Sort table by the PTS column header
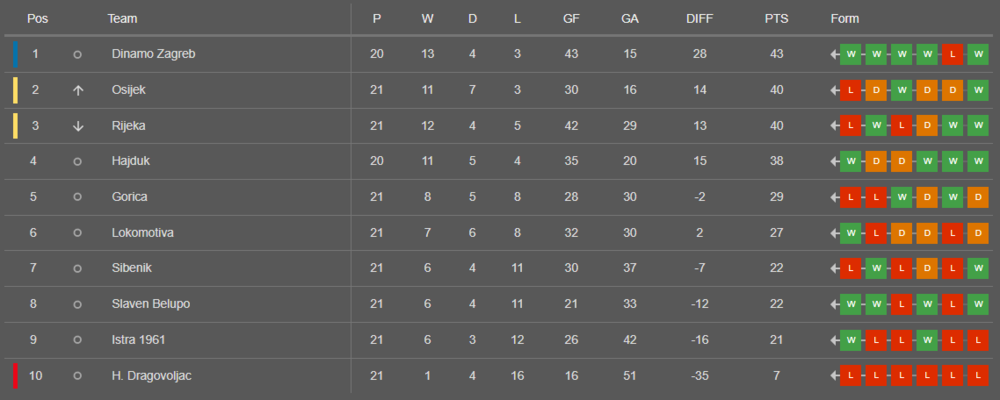This screenshot has height=400, width=1000. 775,19
